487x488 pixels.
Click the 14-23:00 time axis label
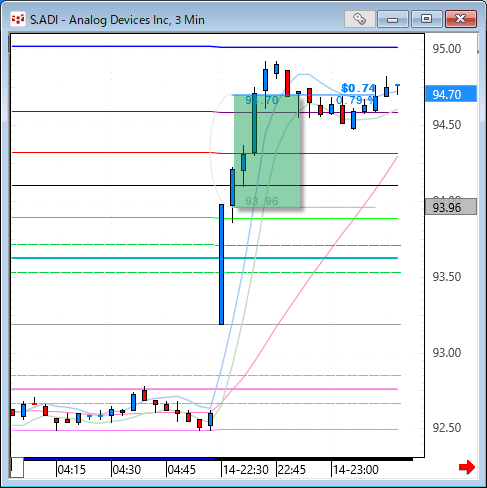355,470
